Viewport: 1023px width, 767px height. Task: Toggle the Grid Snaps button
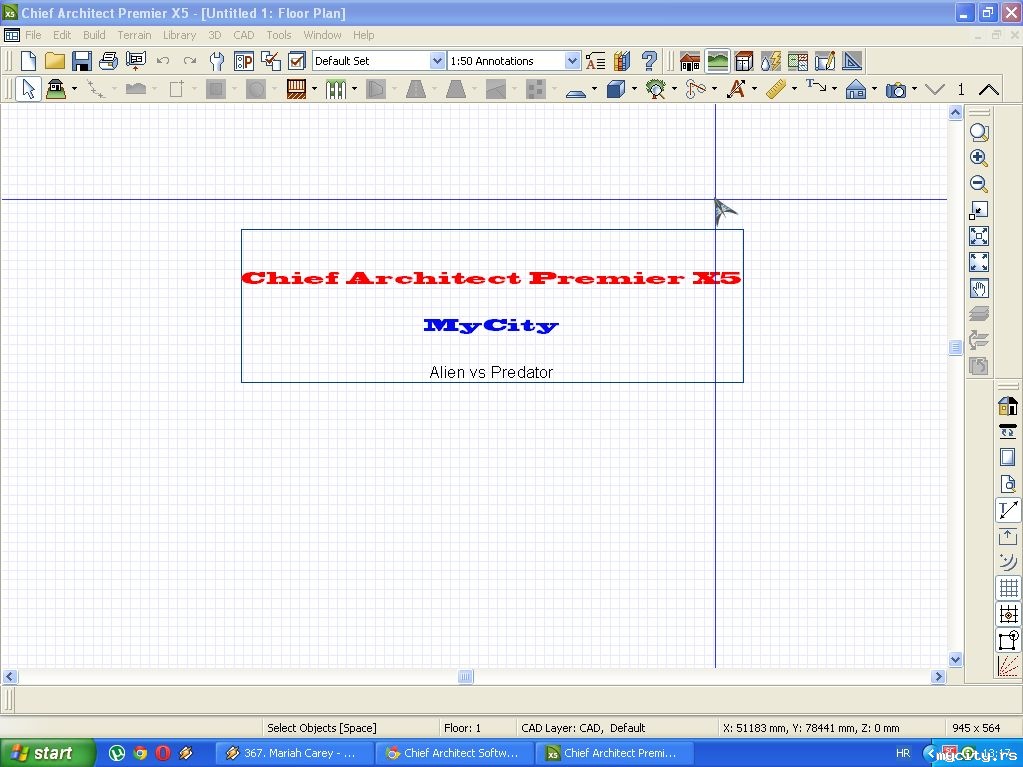point(1008,614)
